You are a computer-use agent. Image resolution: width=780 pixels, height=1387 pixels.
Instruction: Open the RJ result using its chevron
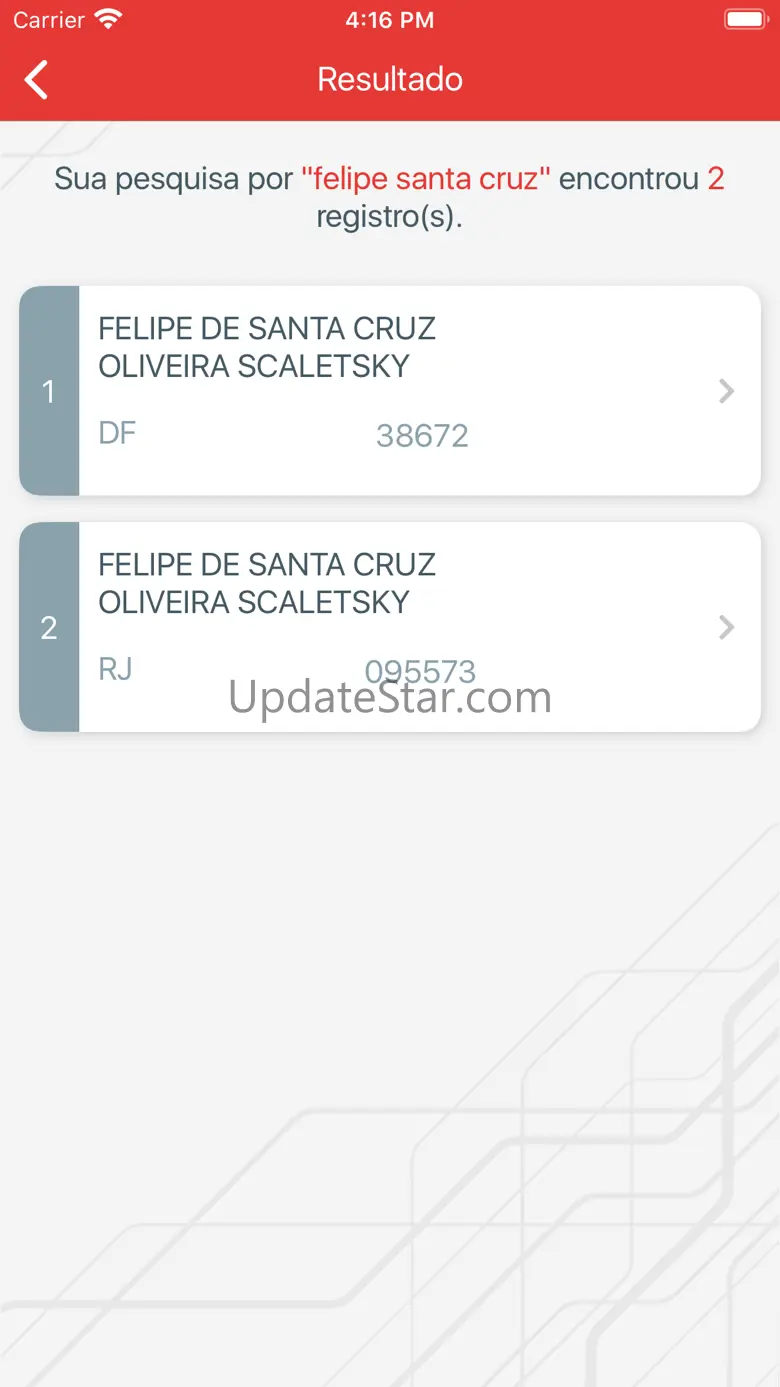point(727,627)
